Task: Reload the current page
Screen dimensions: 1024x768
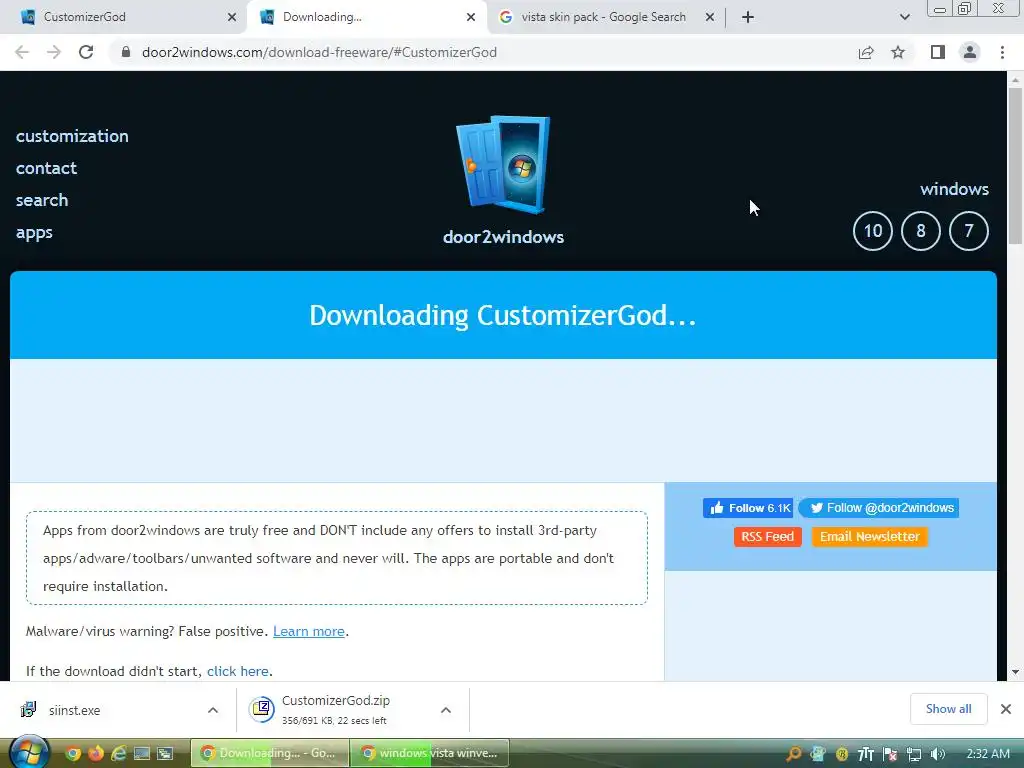Action: [x=86, y=52]
